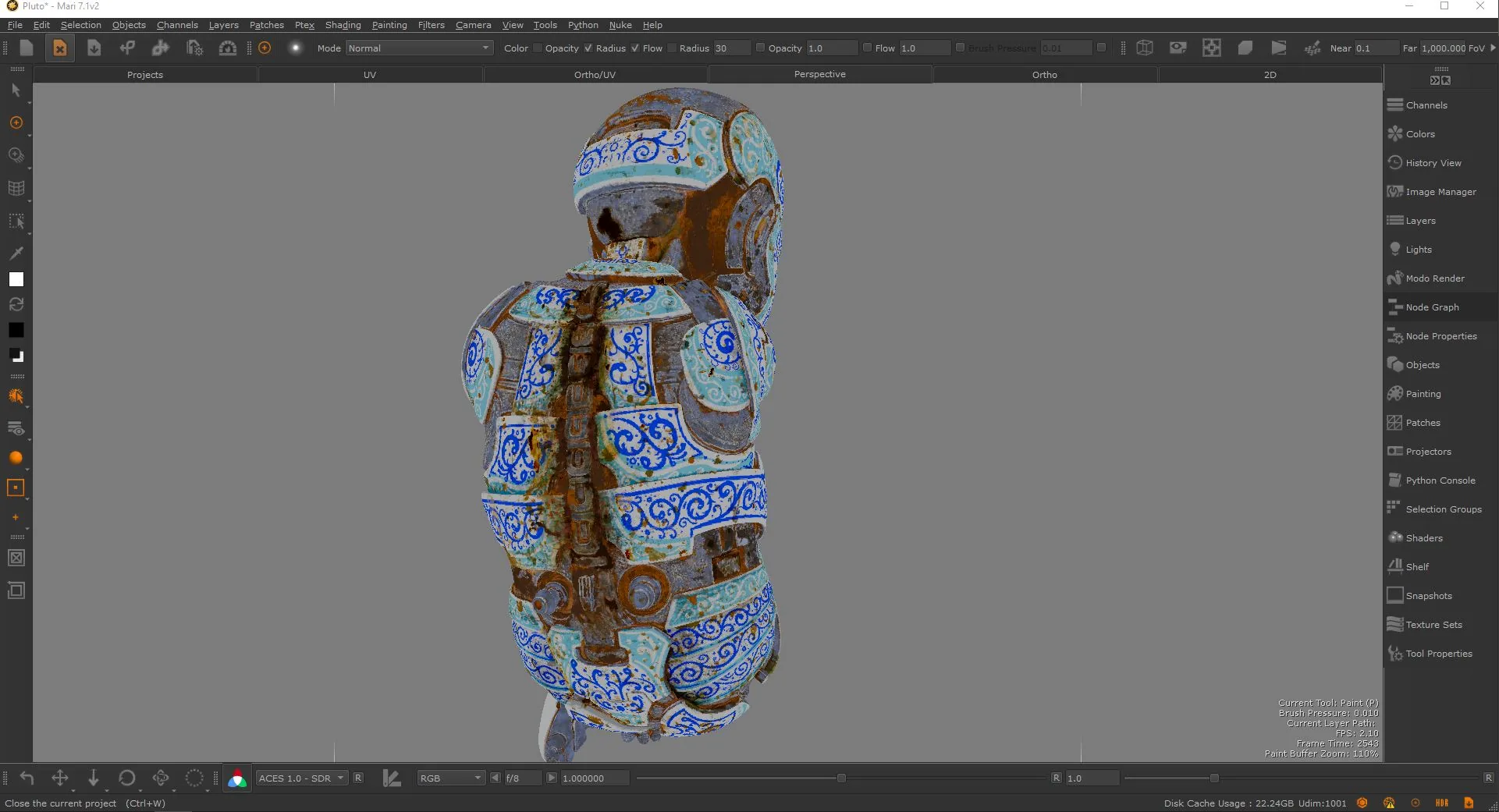
Task: Click the New Project icon in toolbar
Action: click(26, 48)
